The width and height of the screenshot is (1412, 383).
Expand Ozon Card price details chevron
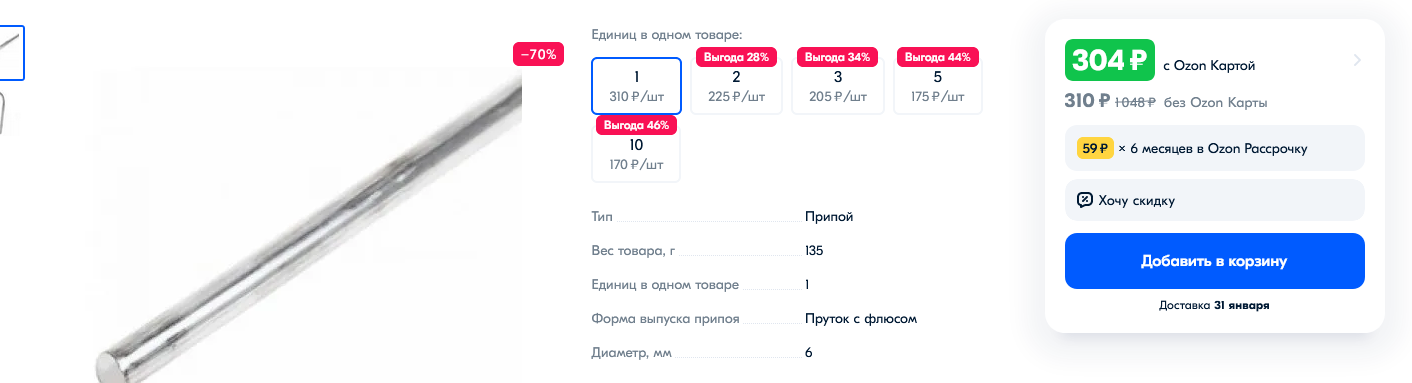click(1357, 60)
